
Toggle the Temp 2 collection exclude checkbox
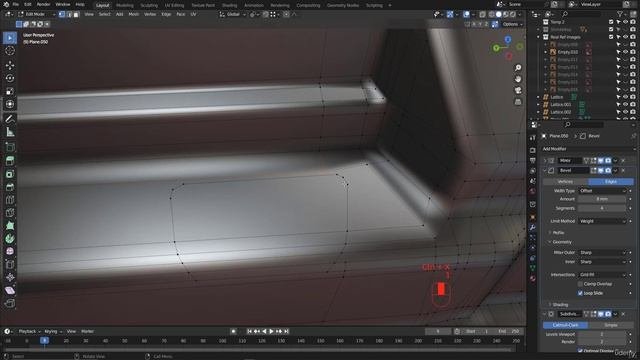point(611,22)
